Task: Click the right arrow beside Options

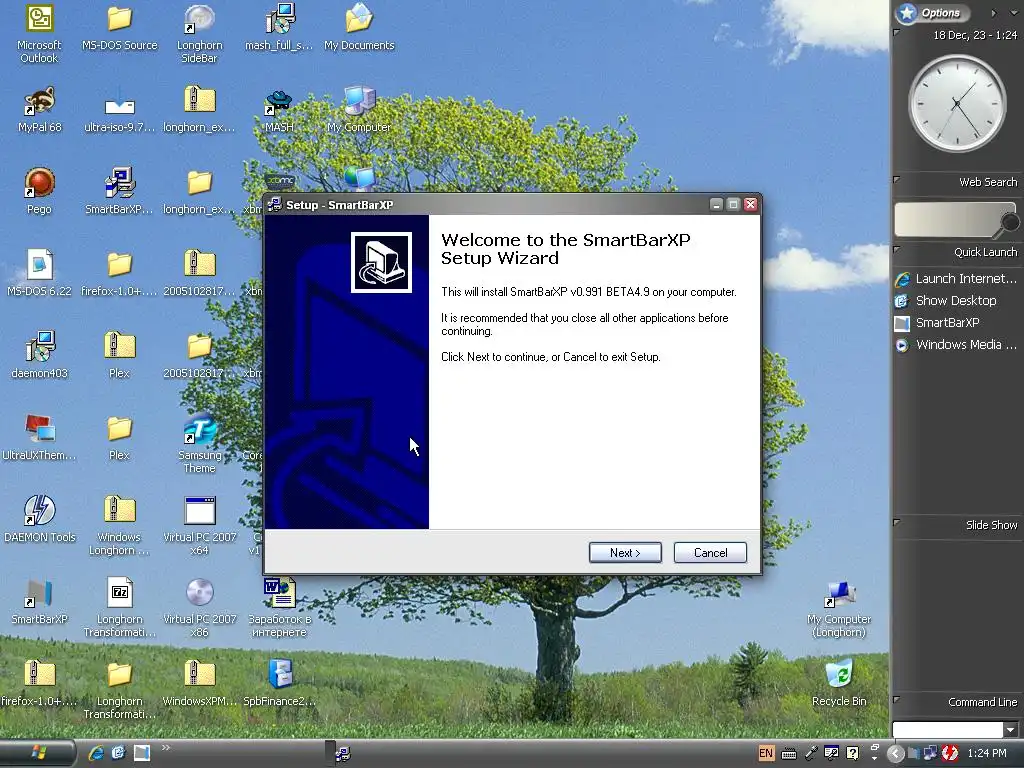Action: coord(993,13)
